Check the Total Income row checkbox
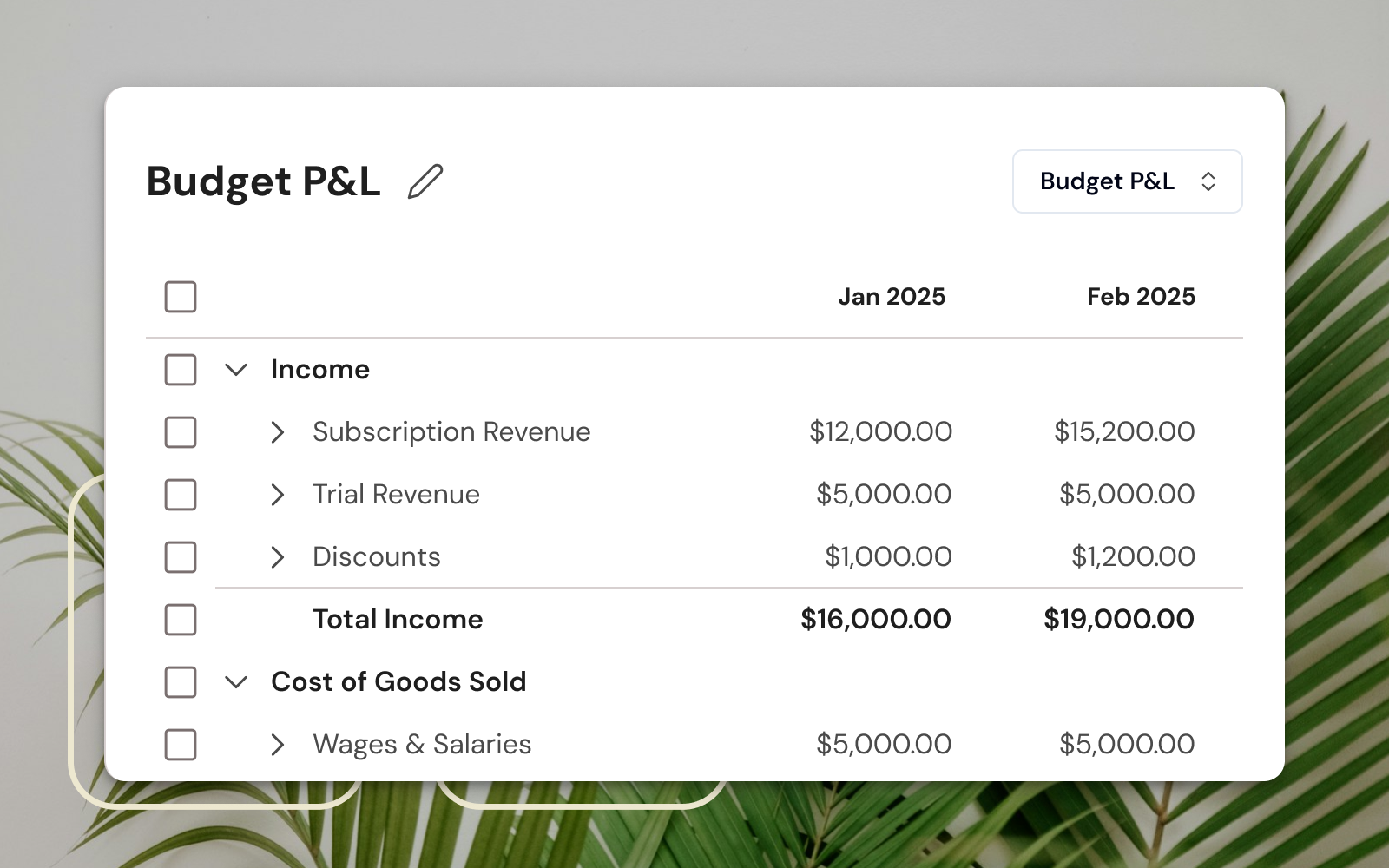Image resolution: width=1389 pixels, height=868 pixels. tap(180, 620)
